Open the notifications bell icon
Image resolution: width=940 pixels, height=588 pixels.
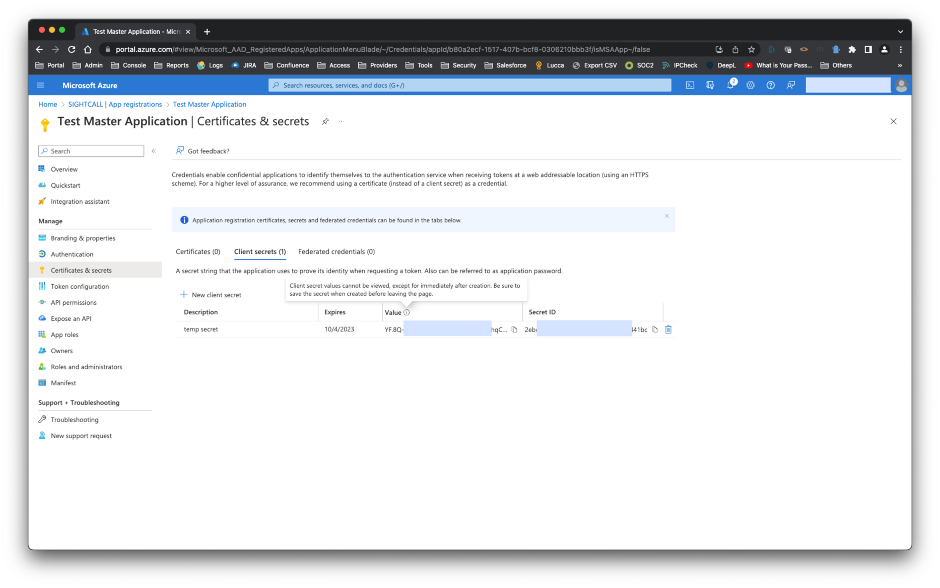coord(731,85)
